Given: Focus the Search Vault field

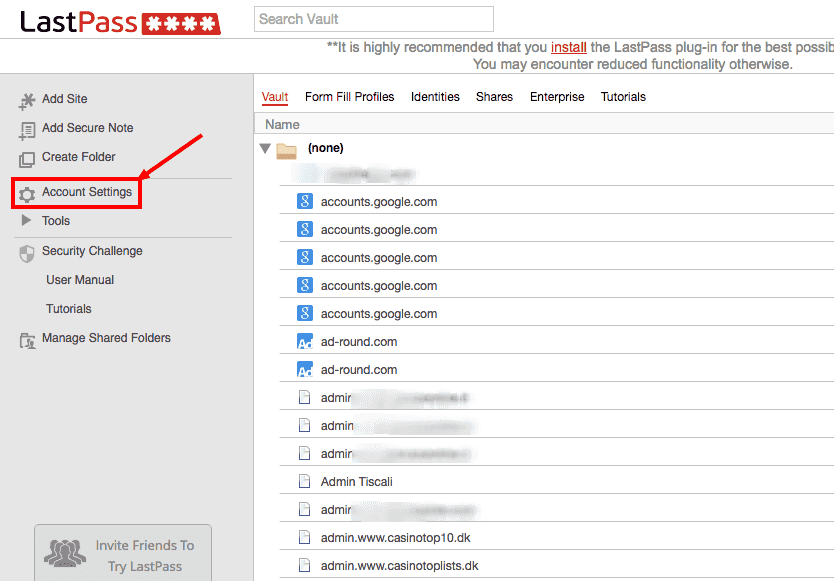Looking at the screenshot, I should [373, 19].
